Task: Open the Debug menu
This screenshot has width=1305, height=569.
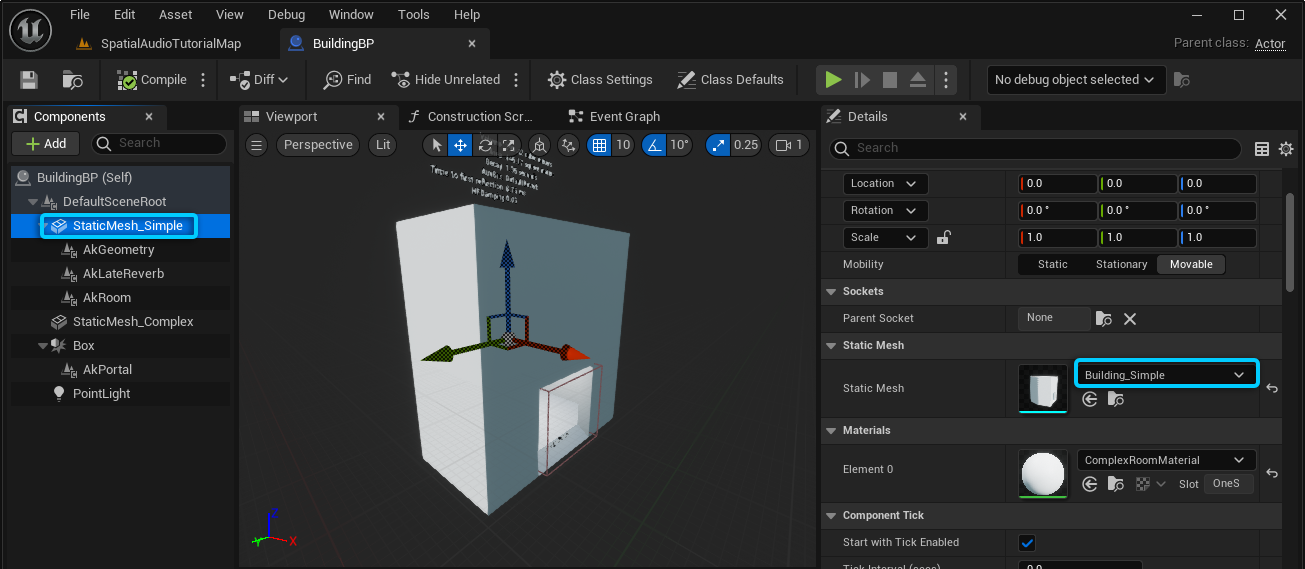Action: [x=287, y=15]
